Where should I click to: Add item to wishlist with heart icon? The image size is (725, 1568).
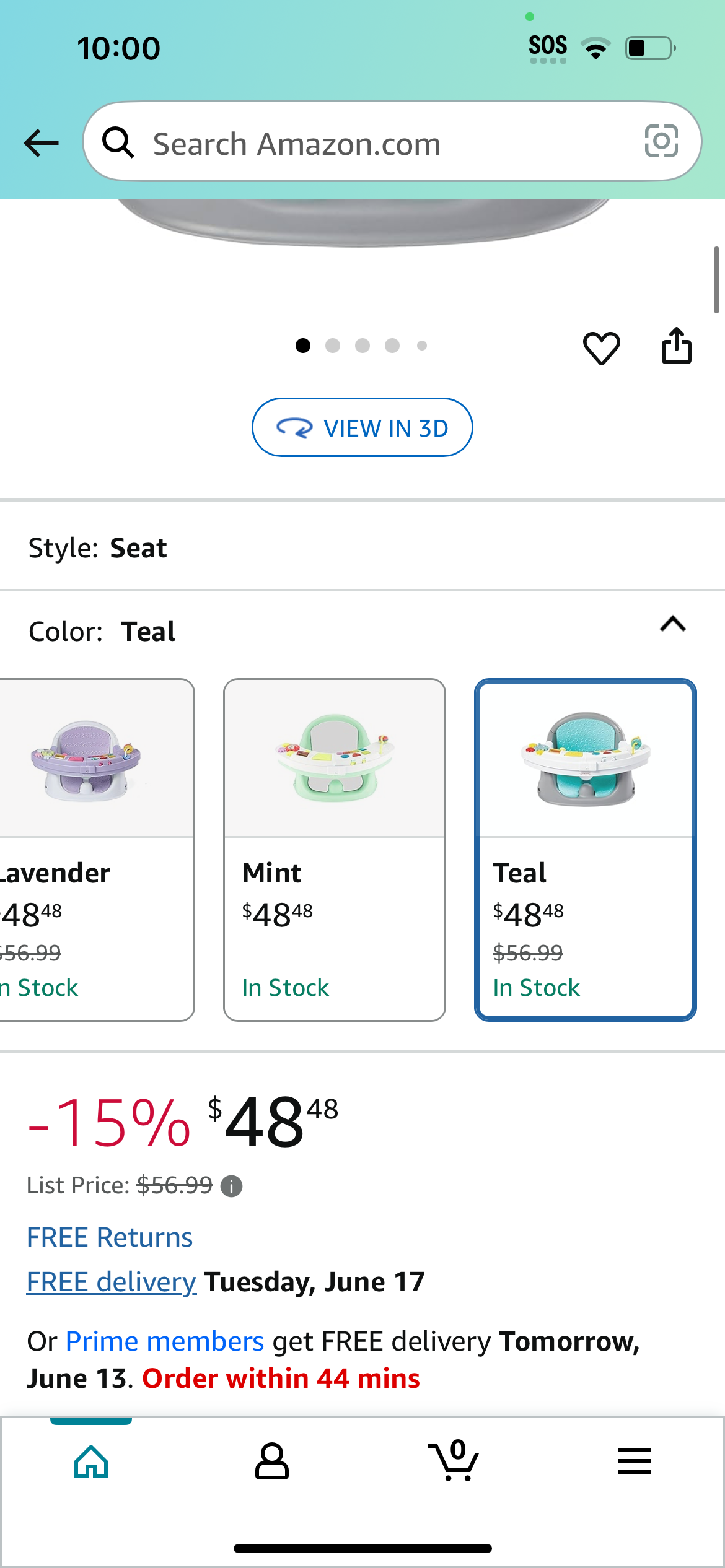pos(601,347)
